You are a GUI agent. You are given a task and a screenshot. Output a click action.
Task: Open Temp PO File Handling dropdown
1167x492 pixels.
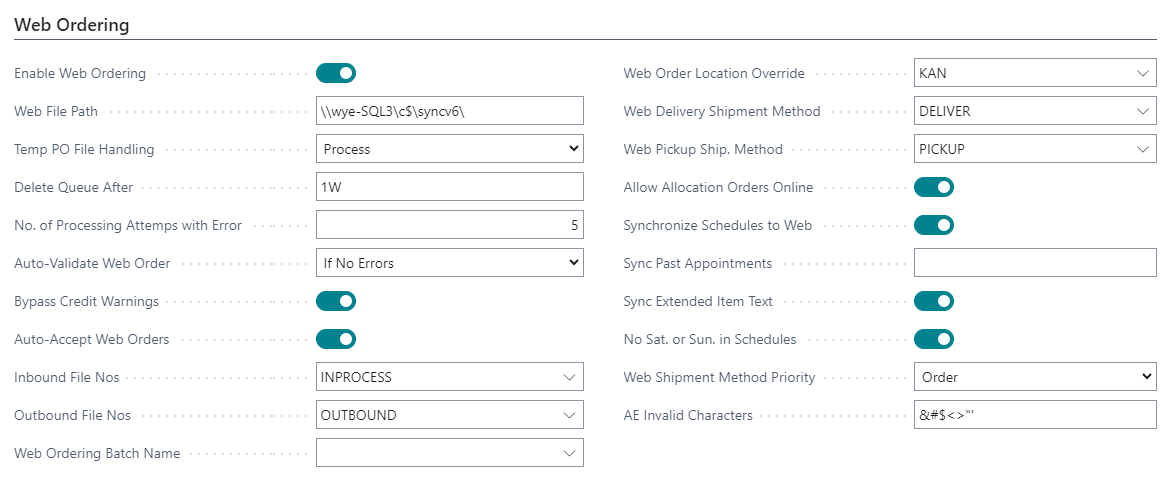(x=449, y=149)
